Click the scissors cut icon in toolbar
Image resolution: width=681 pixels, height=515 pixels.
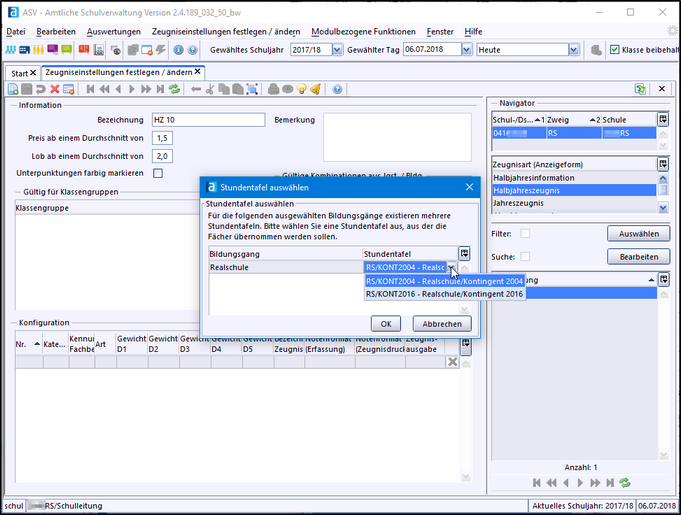pyautogui.click(x=211, y=89)
